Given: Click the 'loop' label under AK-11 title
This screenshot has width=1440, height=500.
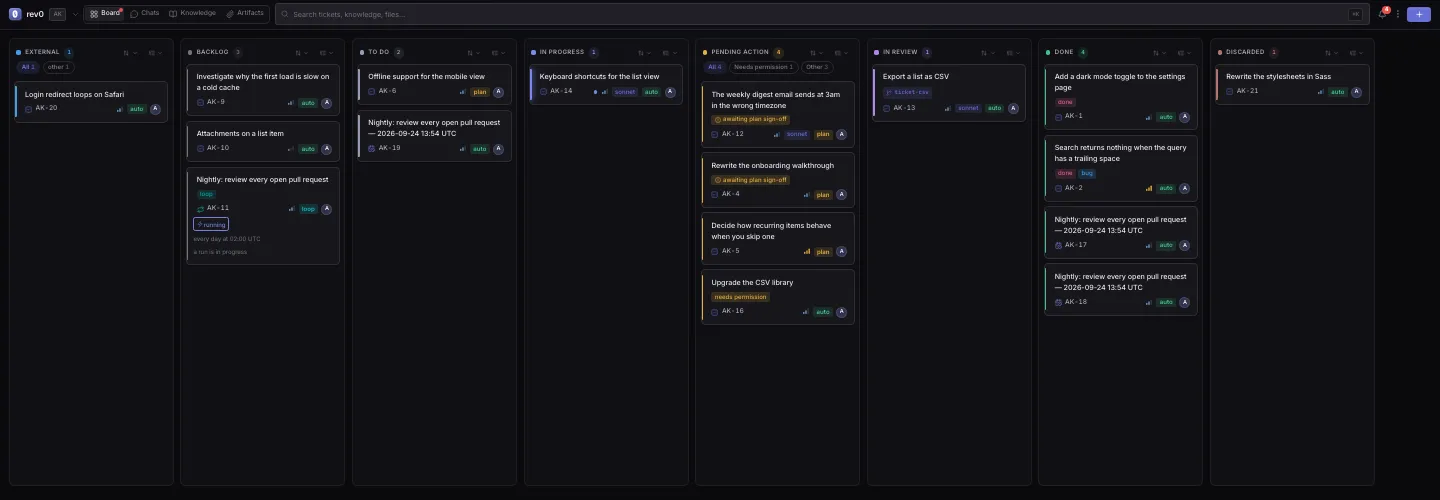Looking at the screenshot, I should [206, 194].
